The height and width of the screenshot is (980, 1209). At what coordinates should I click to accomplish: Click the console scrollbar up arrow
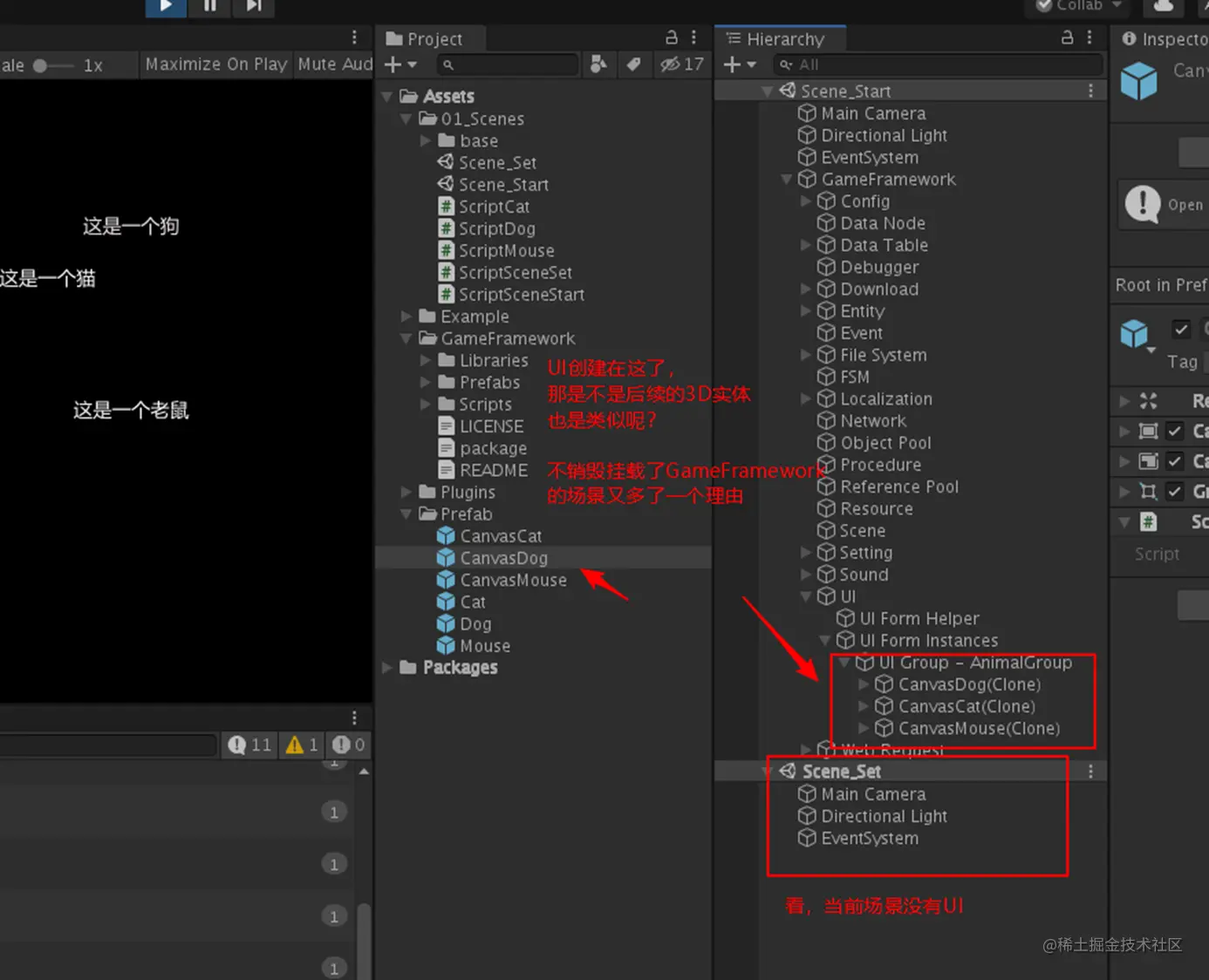[364, 772]
